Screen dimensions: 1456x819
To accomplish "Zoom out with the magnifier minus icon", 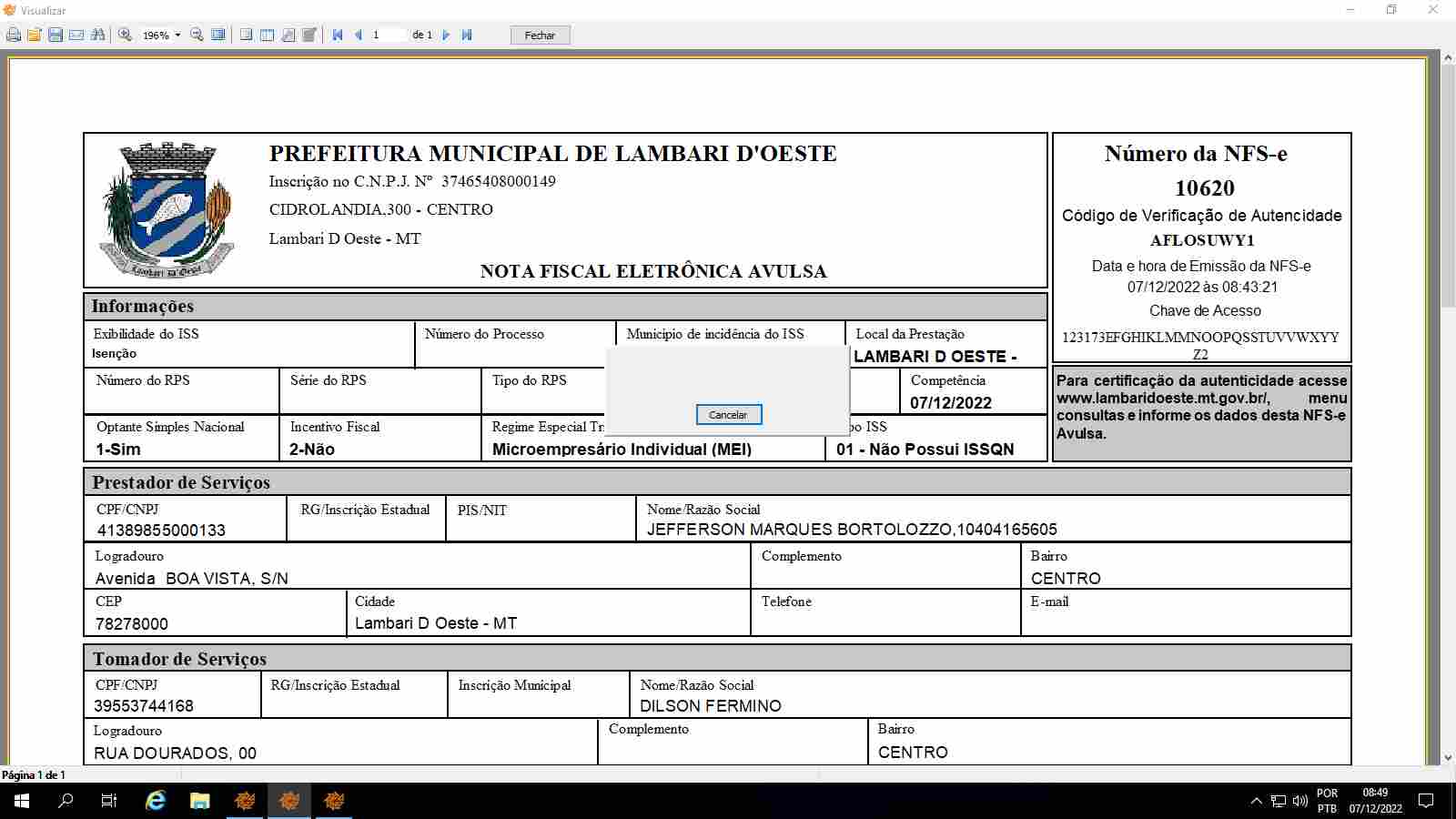I will click(x=197, y=35).
